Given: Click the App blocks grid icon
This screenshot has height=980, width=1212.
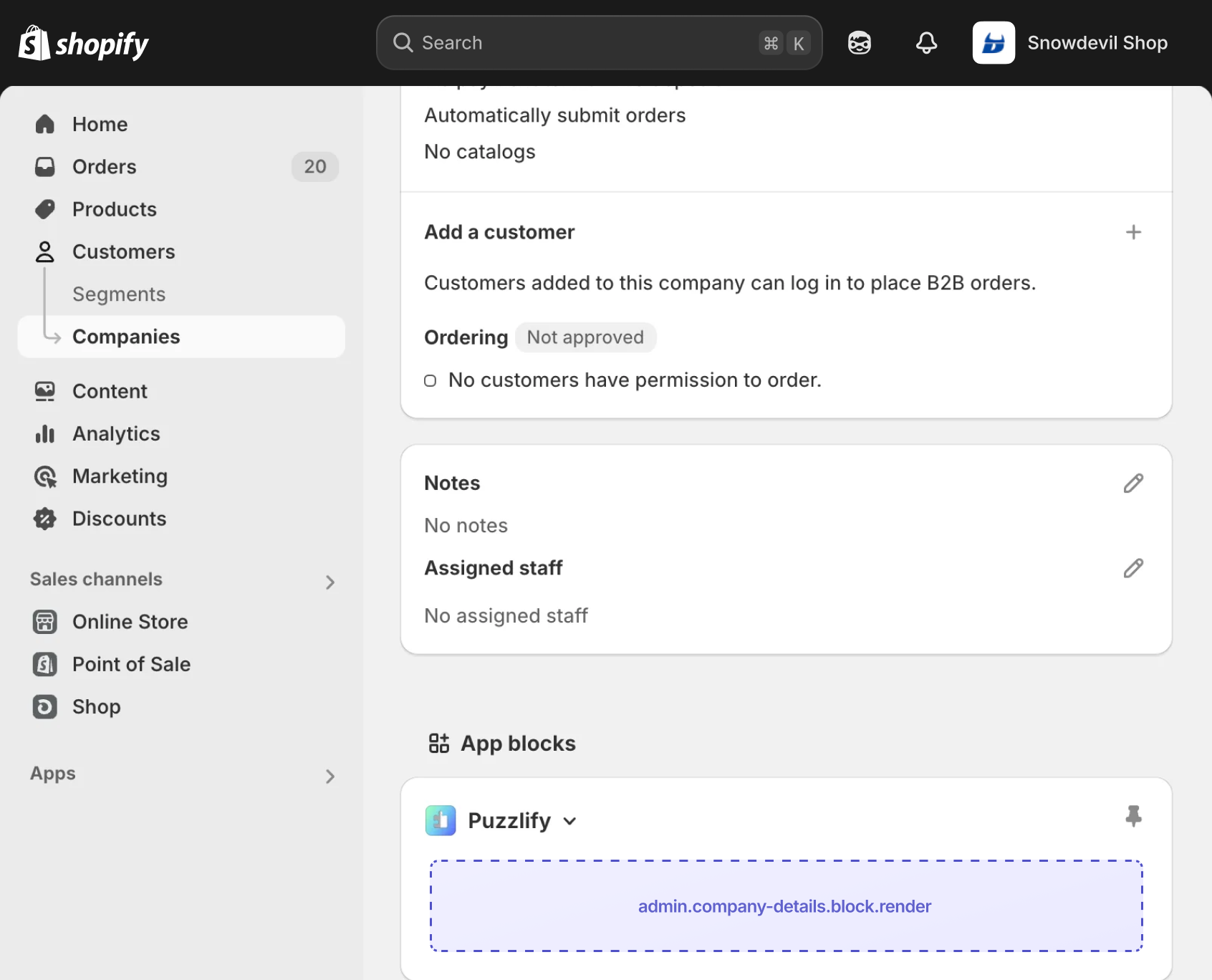Looking at the screenshot, I should pos(439,744).
